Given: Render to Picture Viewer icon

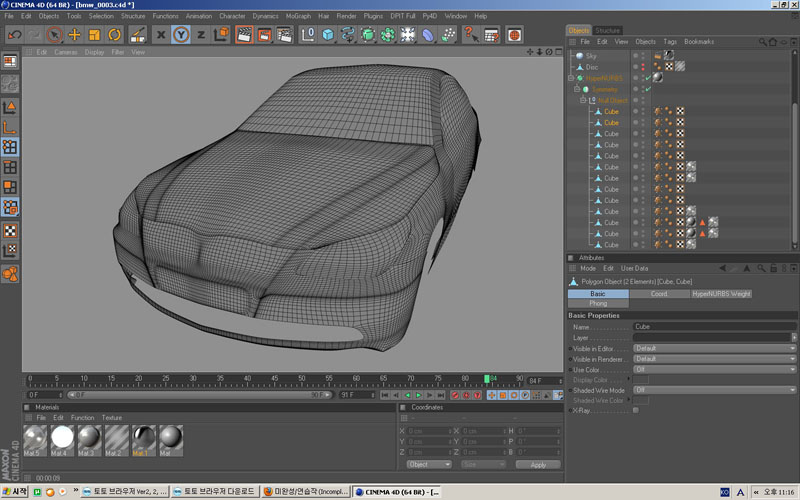Looking at the screenshot, I should click(x=264, y=35).
